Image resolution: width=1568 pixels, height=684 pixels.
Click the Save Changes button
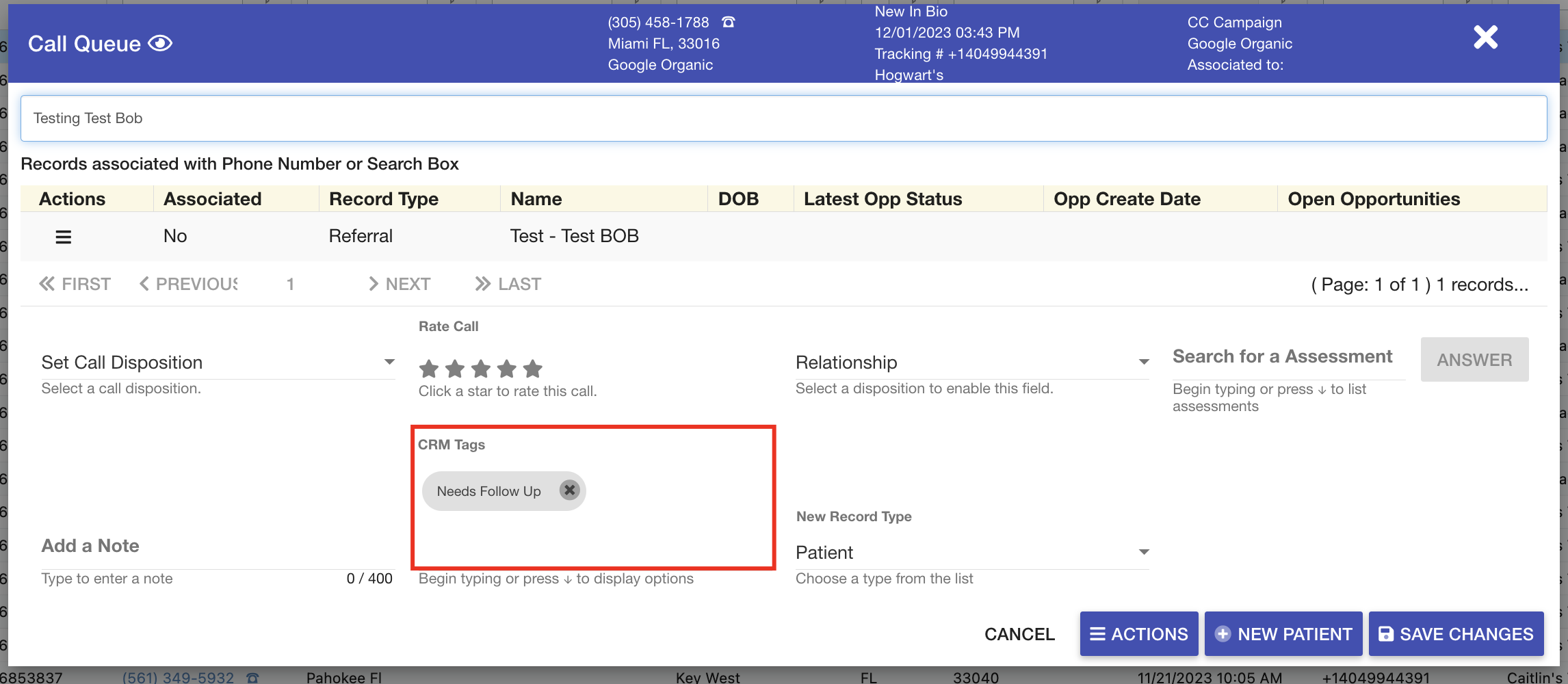(x=1456, y=634)
